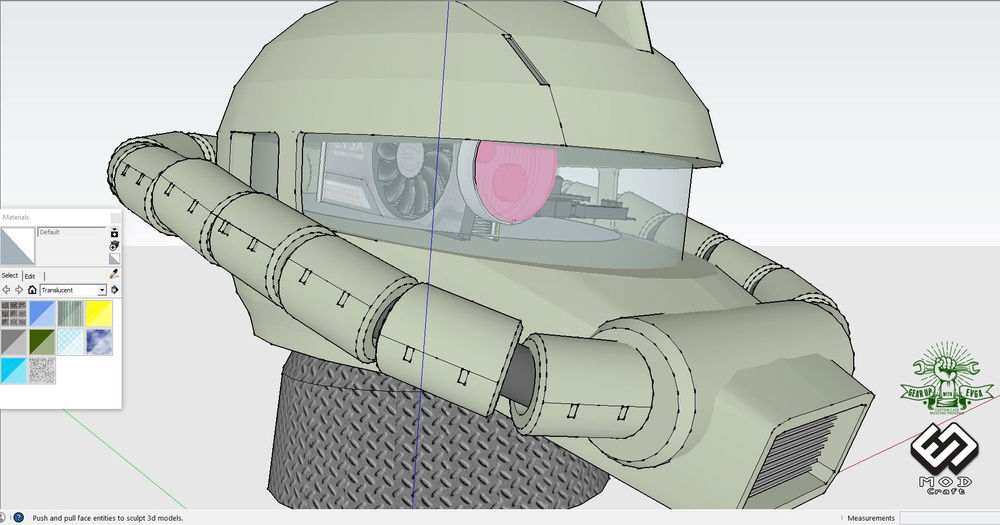Expand the Translucent library dropdown
Image resolution: width=1000 pixels, height=525 pixels.
tap(101, 290)
